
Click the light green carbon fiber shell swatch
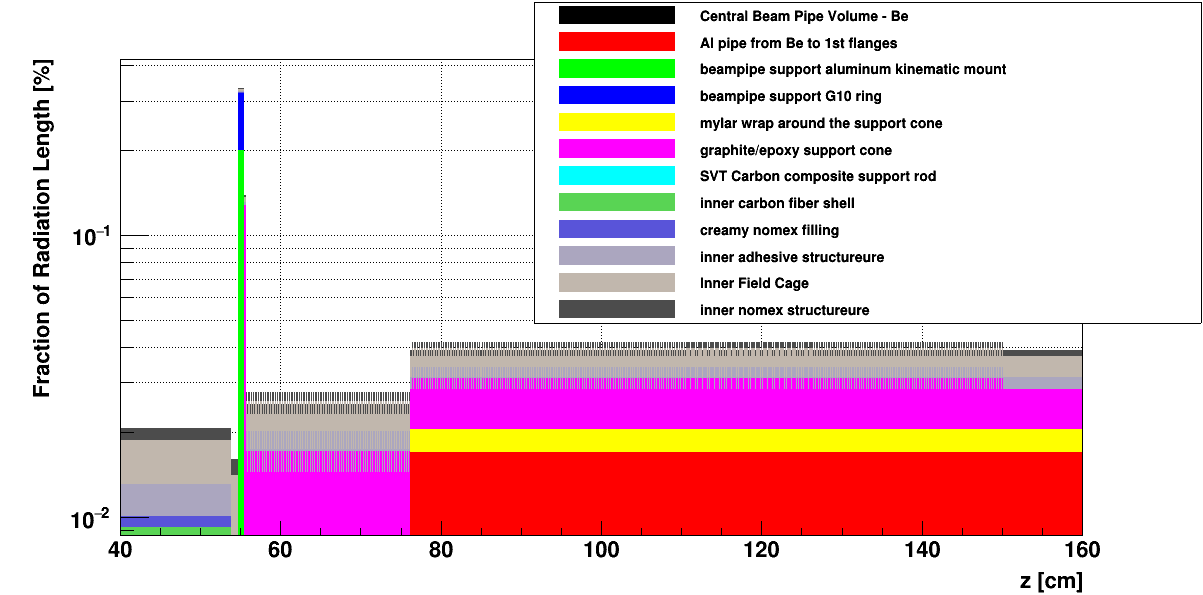point(617,203)
